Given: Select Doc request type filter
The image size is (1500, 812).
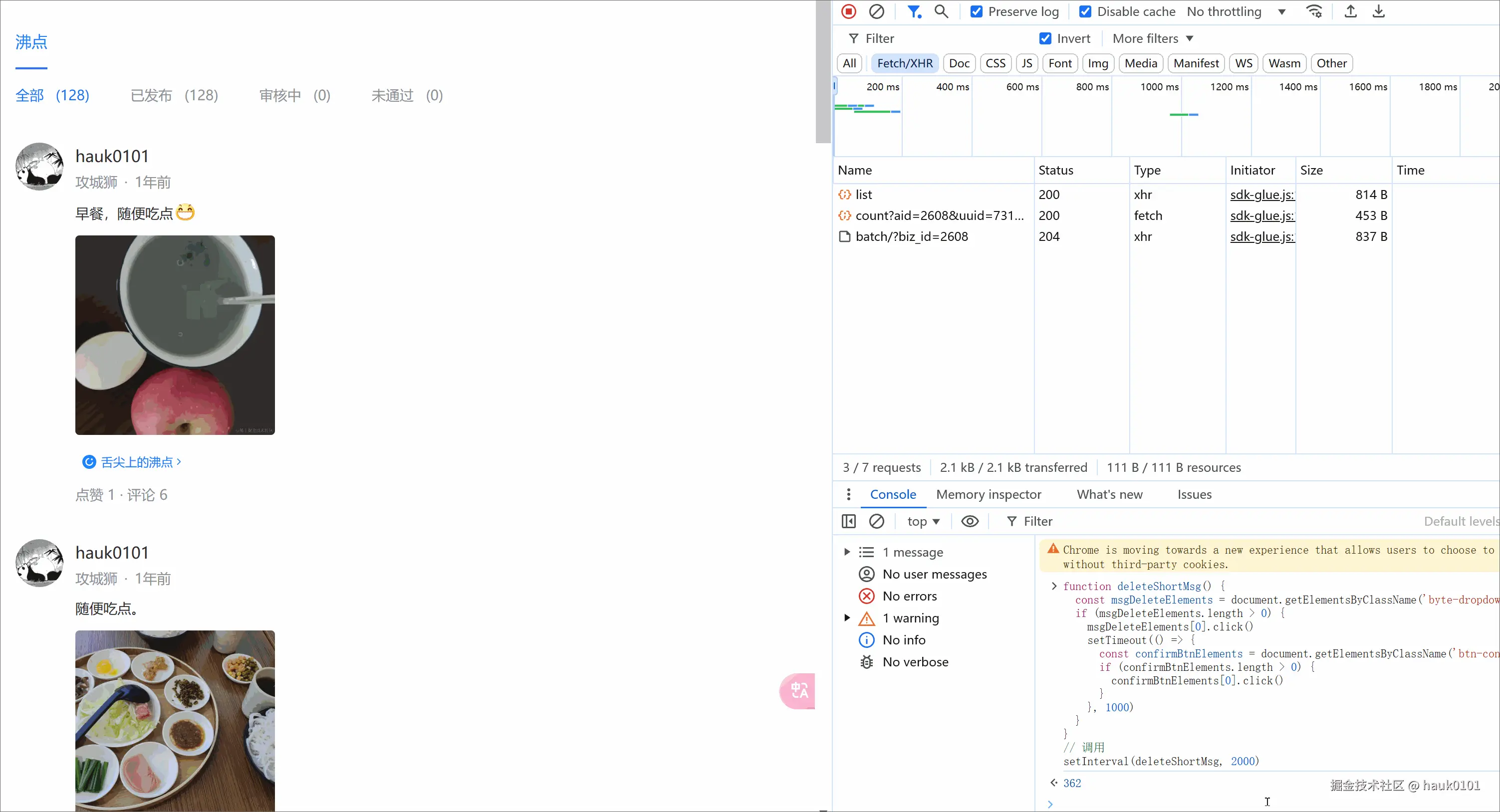Looking at the screenshot, I should pos(959,63).
